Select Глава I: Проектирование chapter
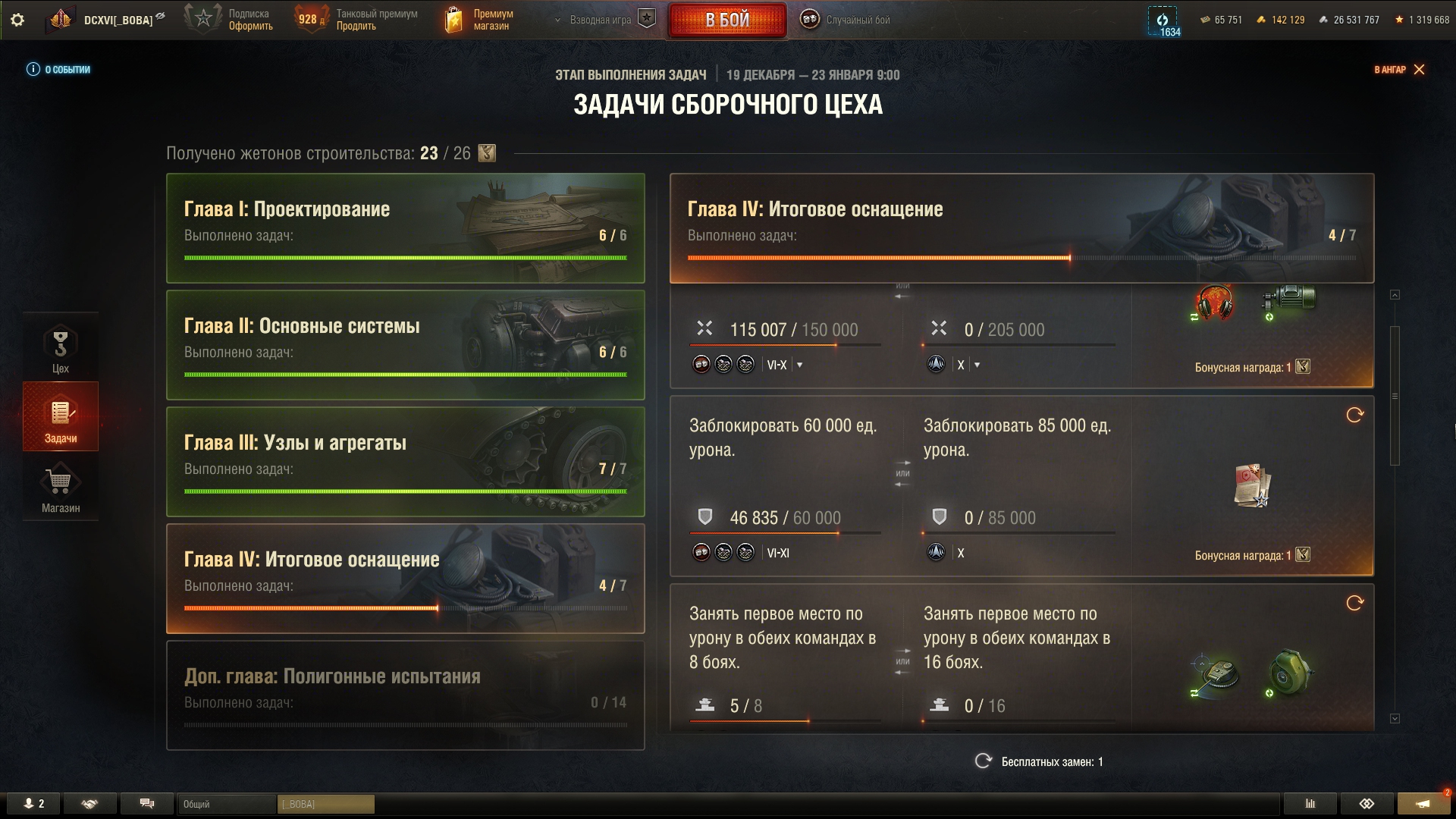 406,228
